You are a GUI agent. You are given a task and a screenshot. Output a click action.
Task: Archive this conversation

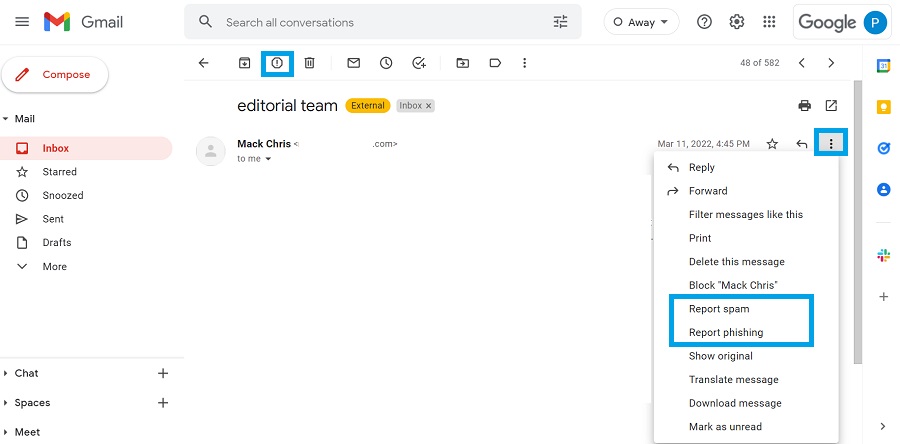(245, 63)
